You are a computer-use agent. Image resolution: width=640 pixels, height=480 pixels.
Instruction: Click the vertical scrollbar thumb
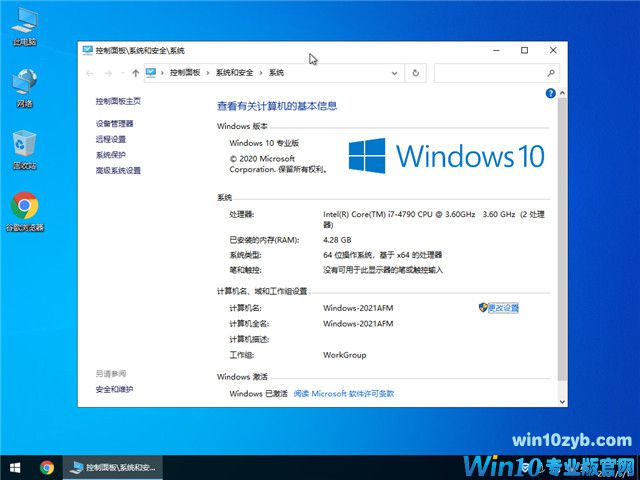click(x=562, y=239)
